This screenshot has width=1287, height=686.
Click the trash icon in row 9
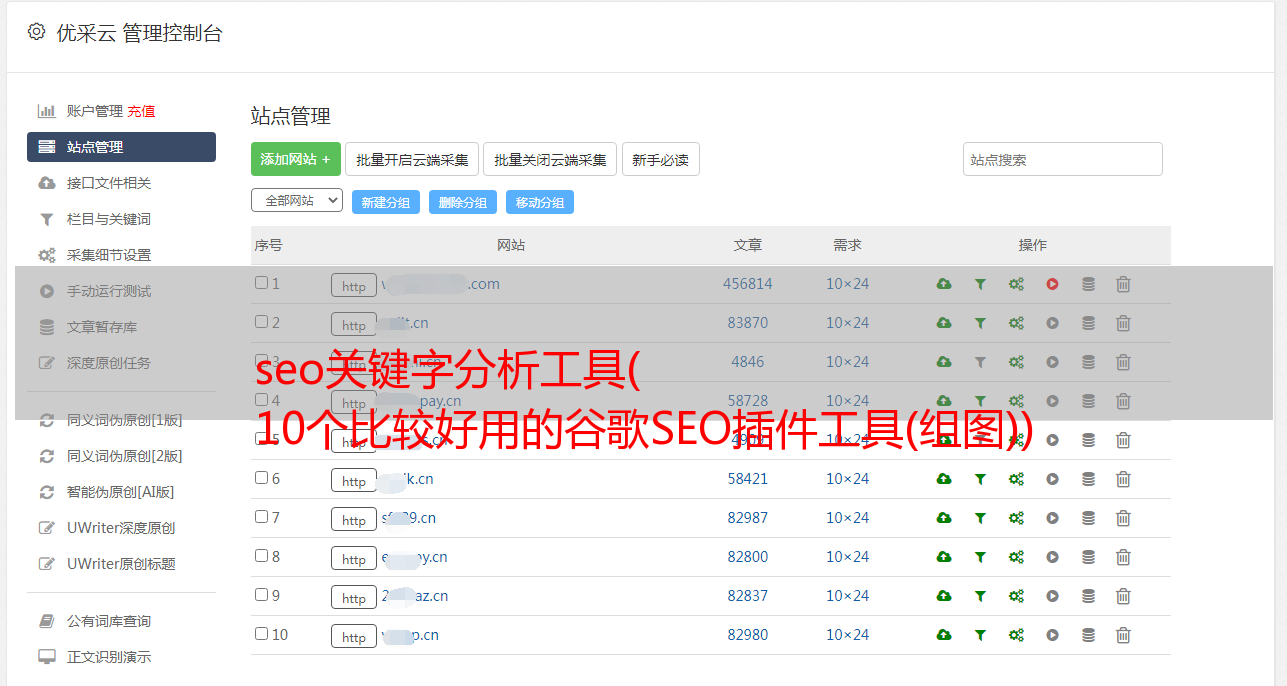pyautogui.click(x=1123, y=596)
